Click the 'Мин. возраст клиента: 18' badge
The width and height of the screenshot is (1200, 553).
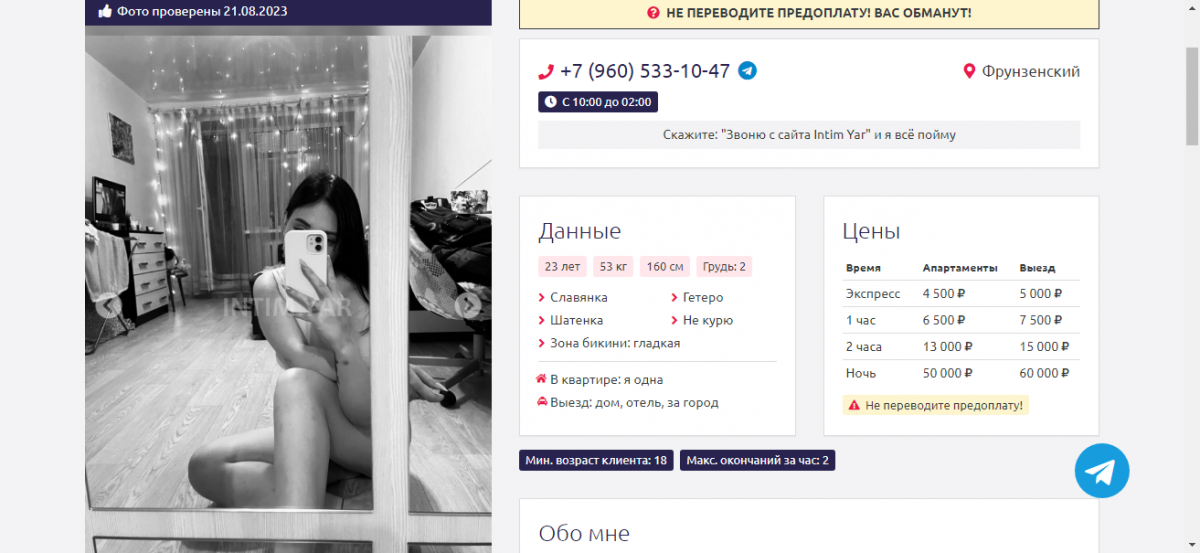596,460
